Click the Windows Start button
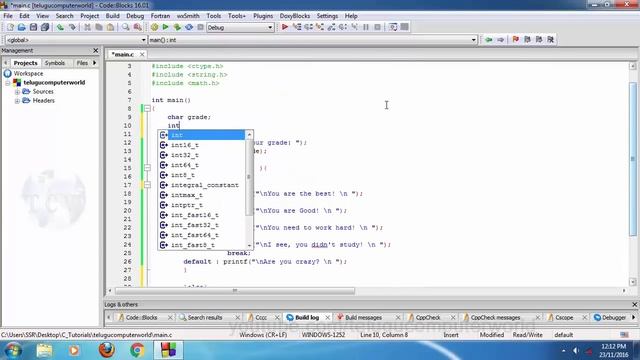 click(x=13, y=351)
